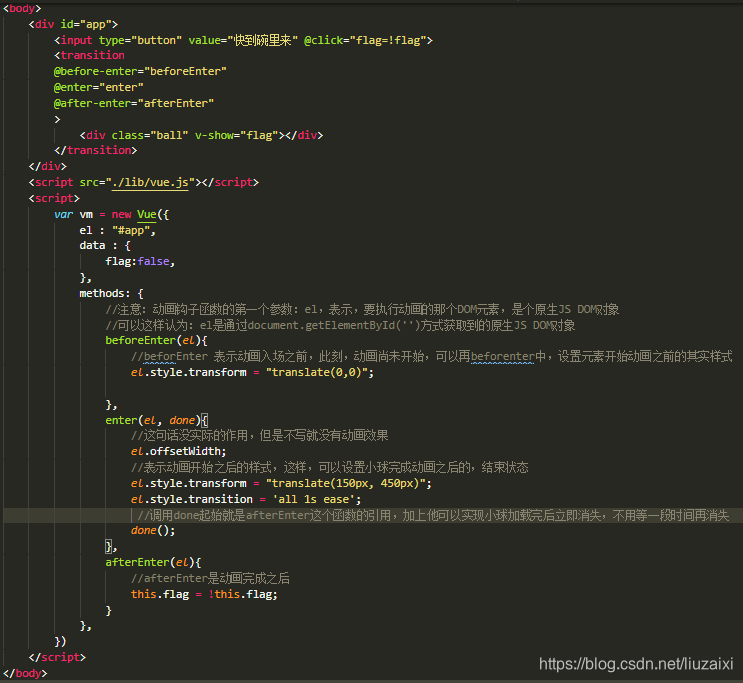The width and height of the screenshot is (743, 683).
Task: Click the "methods: {" line
Action: (111, 293)
